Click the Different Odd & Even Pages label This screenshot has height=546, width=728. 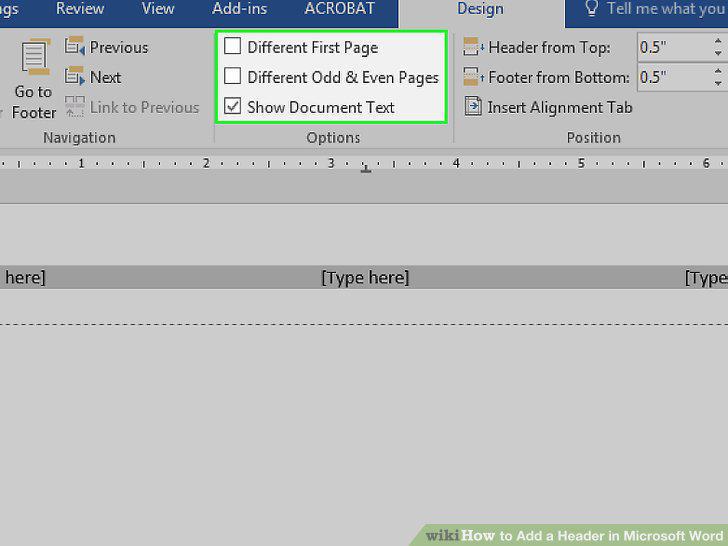pyautogui.click(x=343, y=78)
